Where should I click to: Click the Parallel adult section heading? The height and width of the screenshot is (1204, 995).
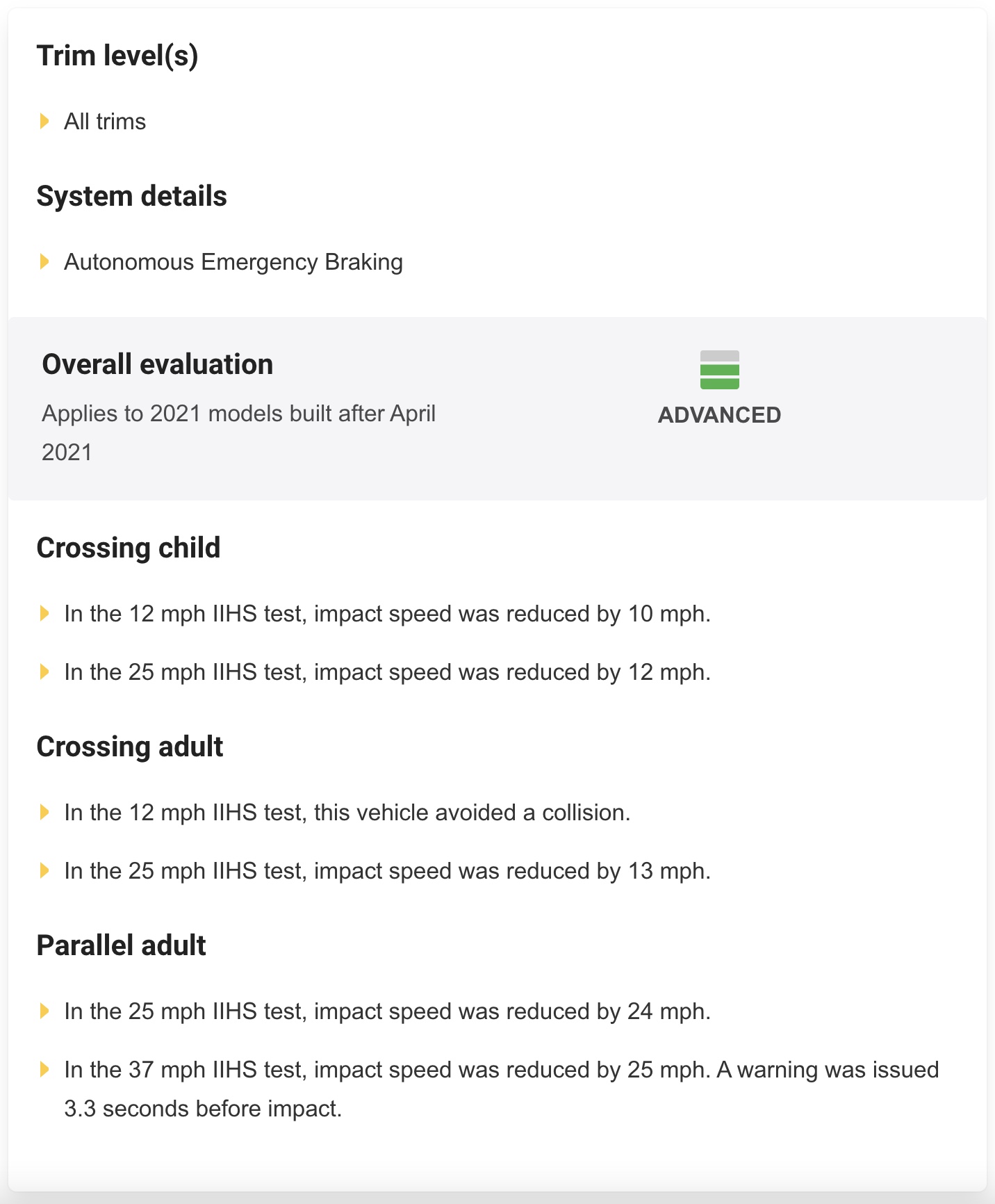(x=122, y=945)
